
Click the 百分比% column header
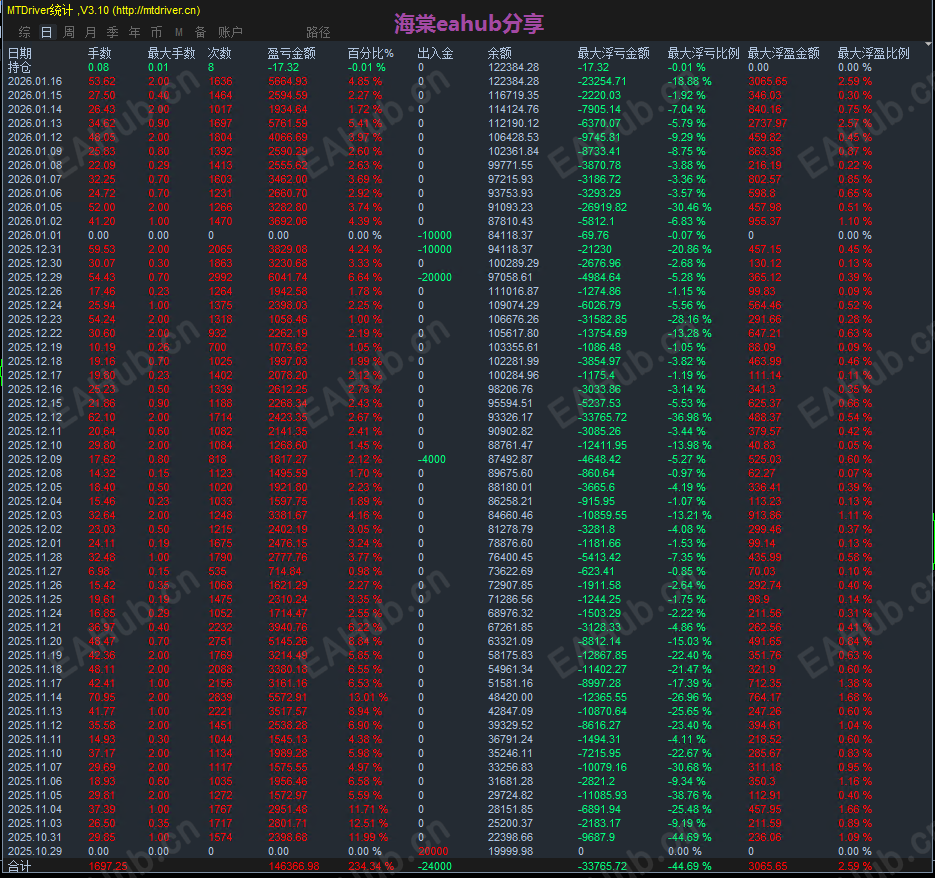(371, 53)
